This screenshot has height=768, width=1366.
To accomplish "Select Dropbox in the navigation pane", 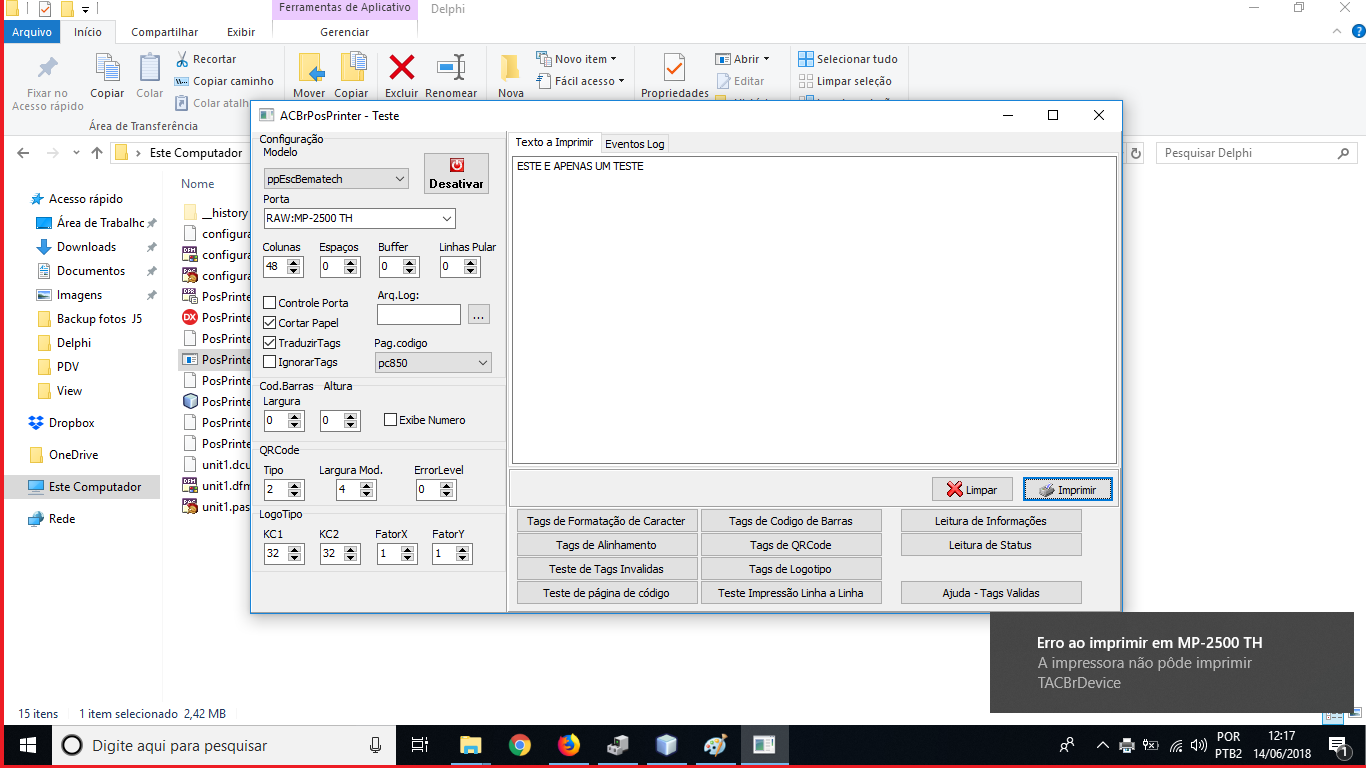I will pyautogui.click(x=72, y=423).
